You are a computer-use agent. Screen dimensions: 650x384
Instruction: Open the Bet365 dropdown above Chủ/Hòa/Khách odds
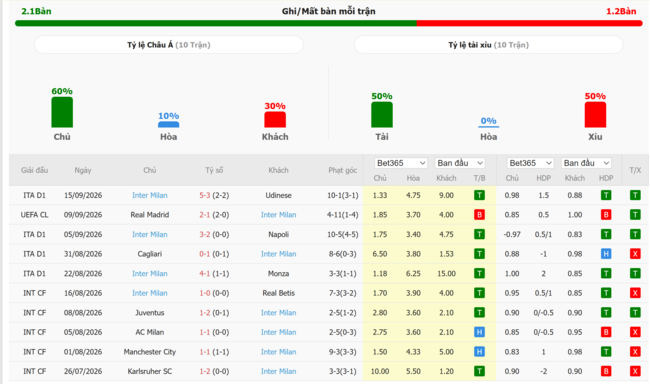coord(400,163)
